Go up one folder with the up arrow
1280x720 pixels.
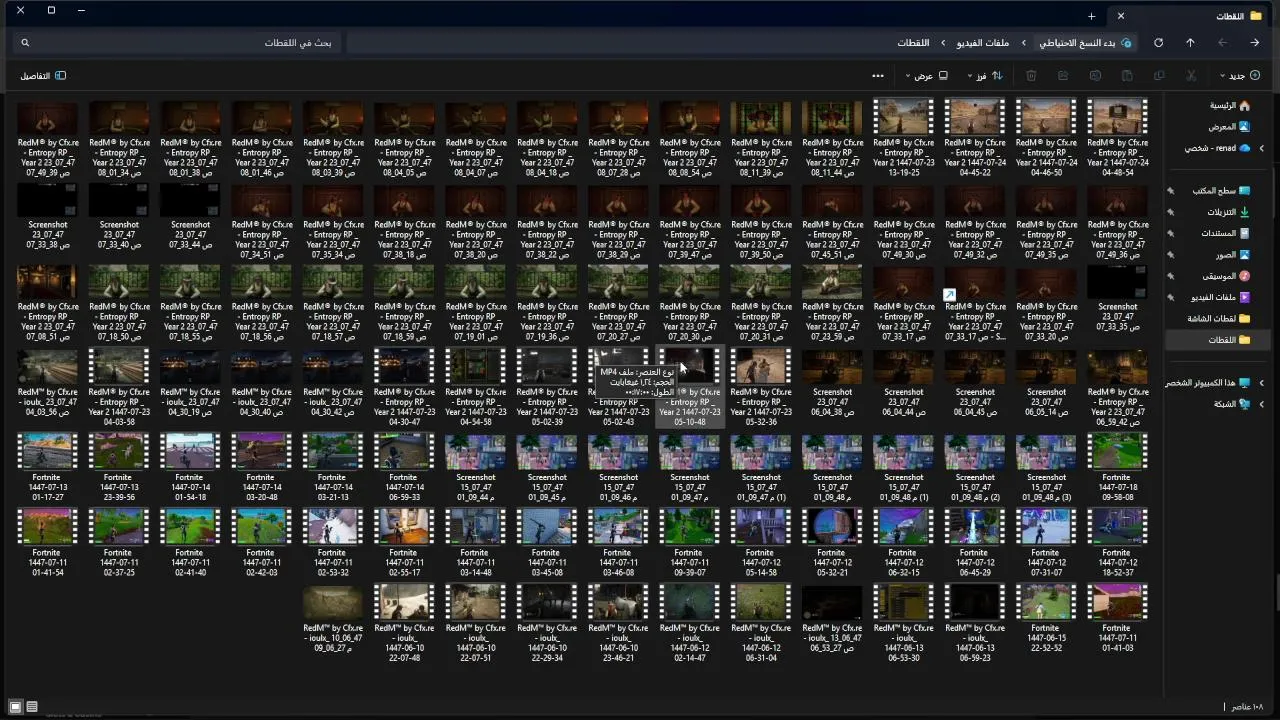pyautogui.click(x=1190, y=43)
